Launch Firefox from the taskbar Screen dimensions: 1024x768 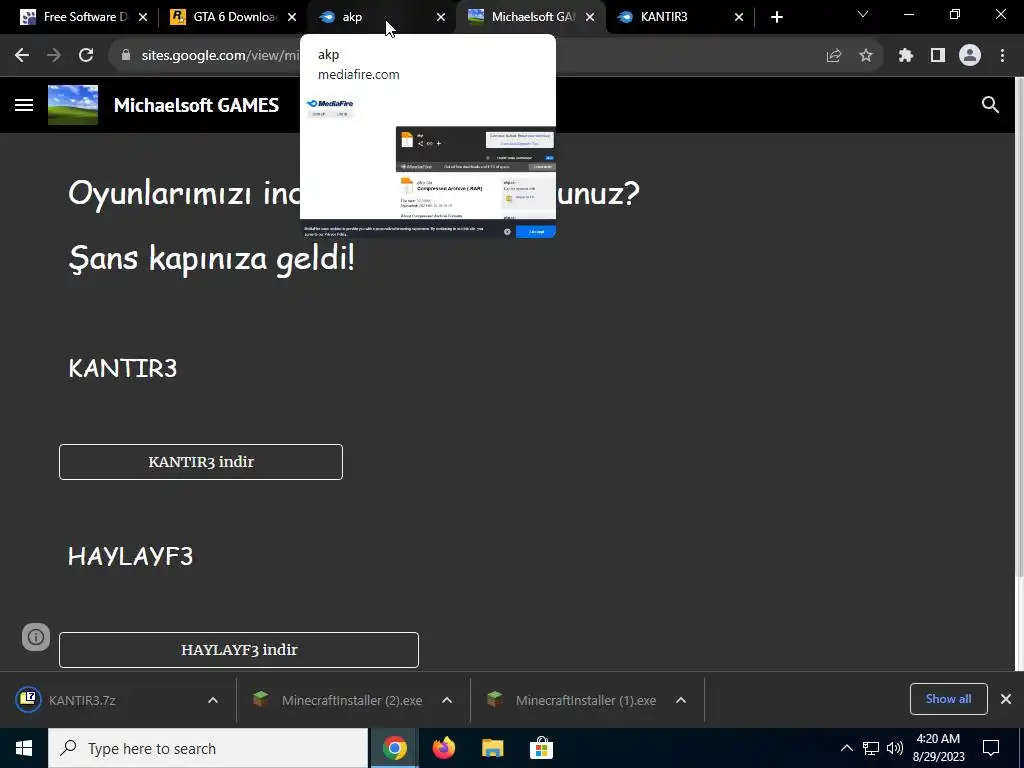[x=443, y=748]
